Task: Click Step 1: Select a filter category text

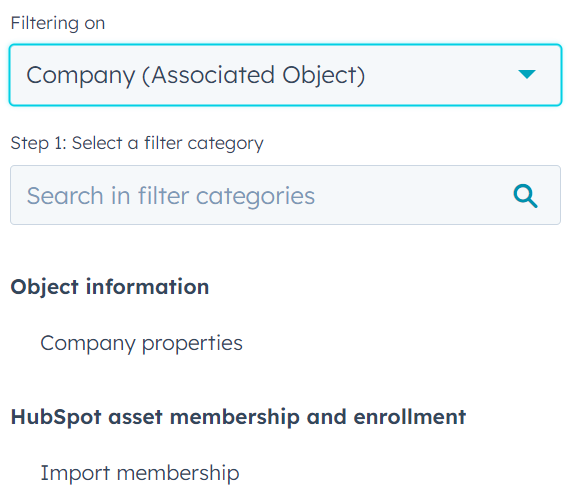Action: point(137,143)
